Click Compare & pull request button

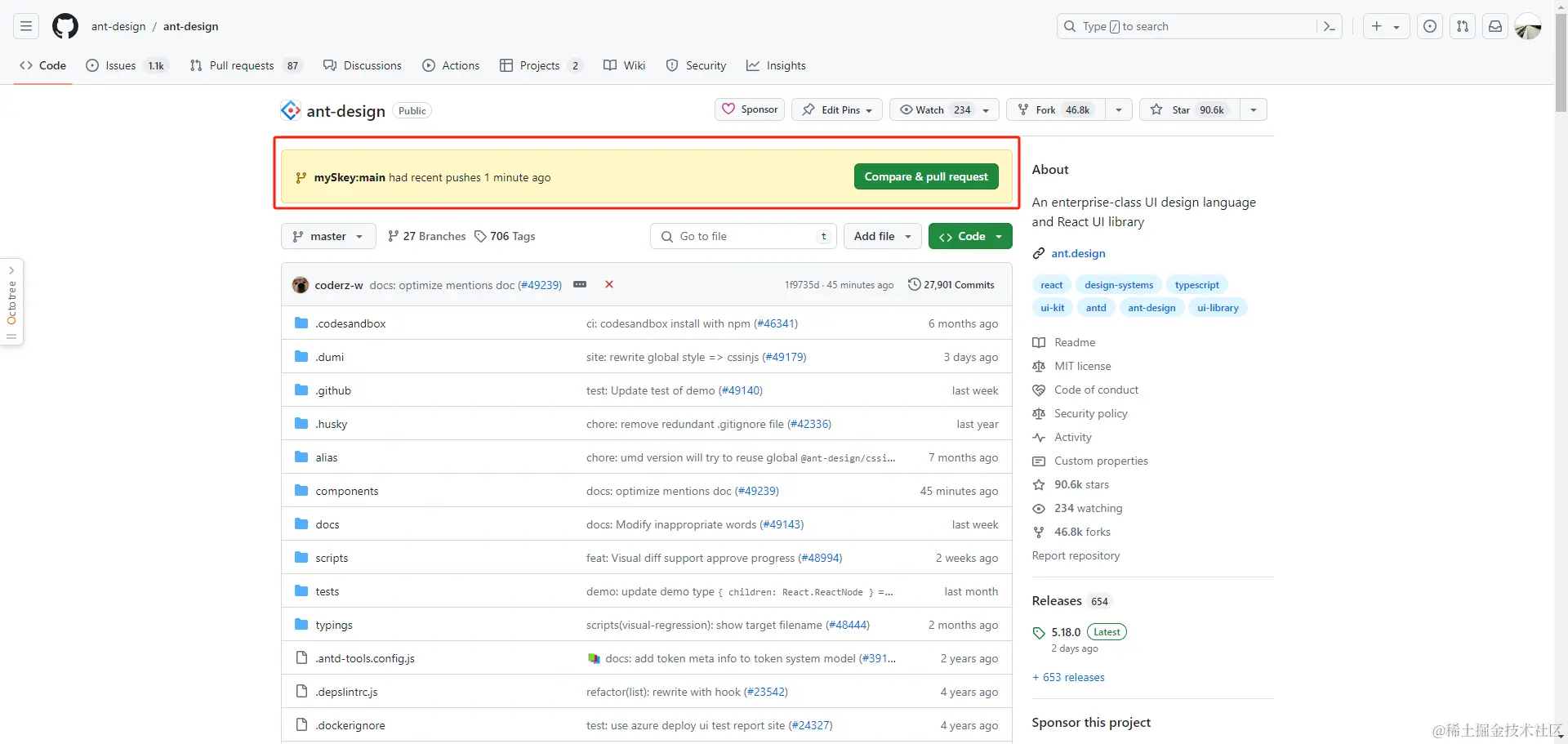tap(926, 176)
